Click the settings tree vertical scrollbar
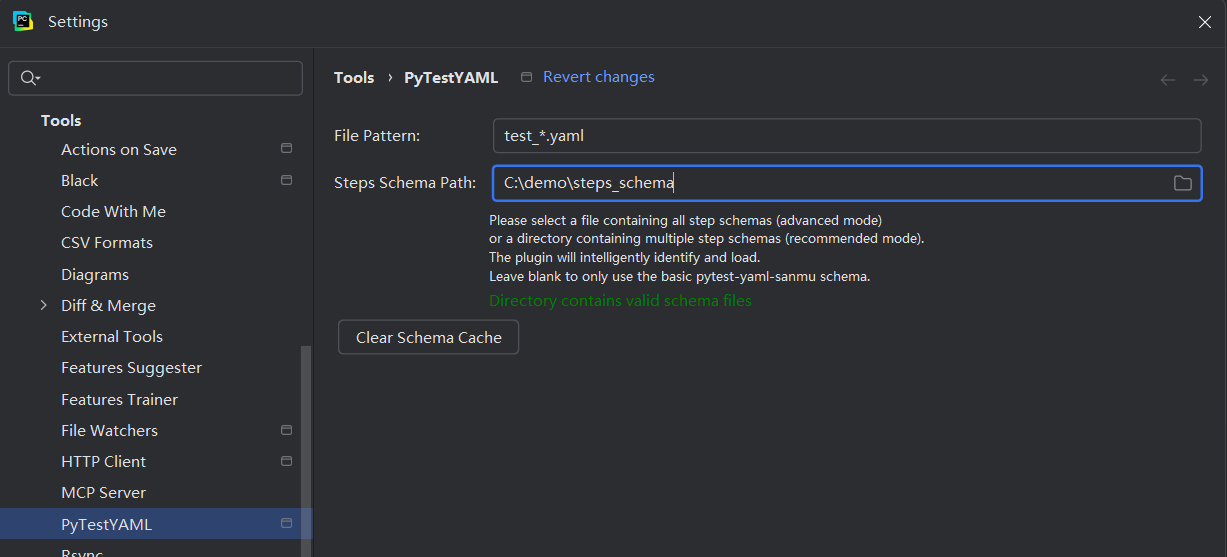 [306, 450]
